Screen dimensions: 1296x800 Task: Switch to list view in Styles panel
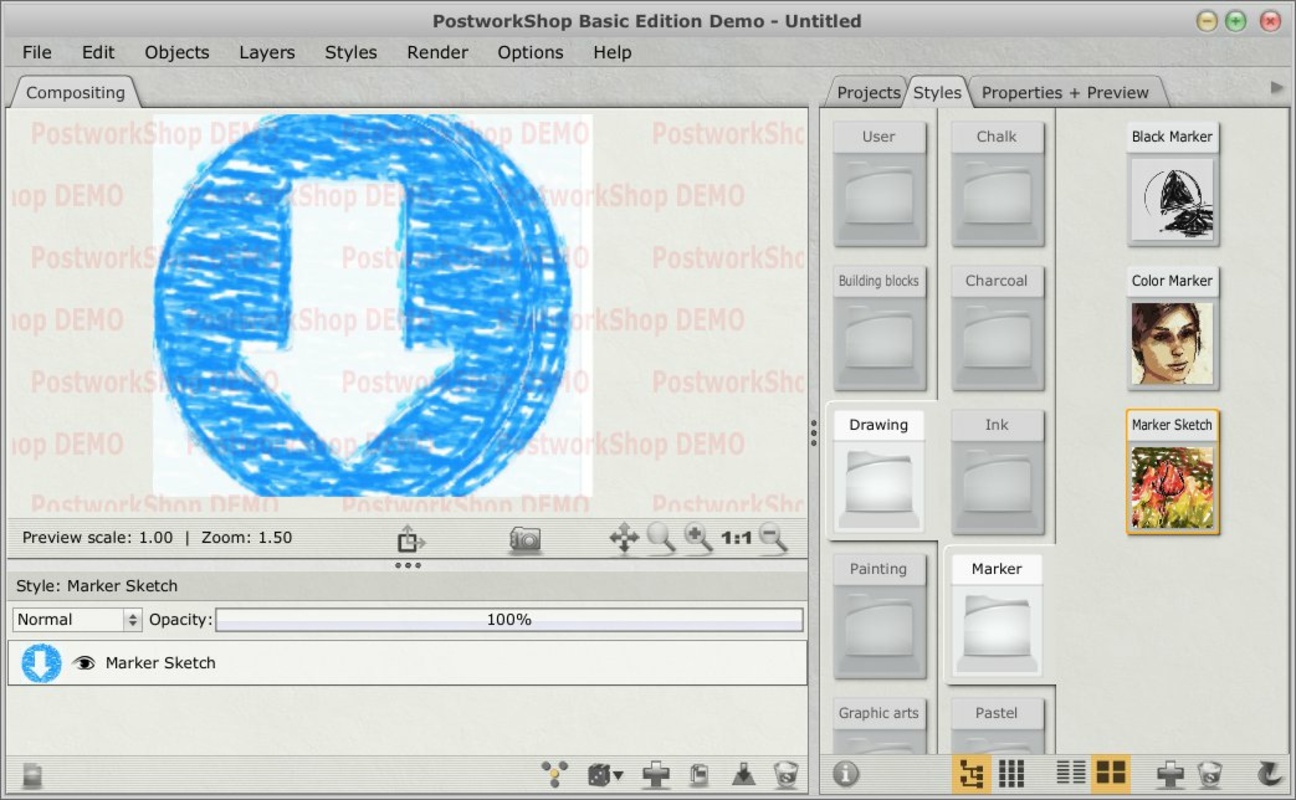point(1071,772)
